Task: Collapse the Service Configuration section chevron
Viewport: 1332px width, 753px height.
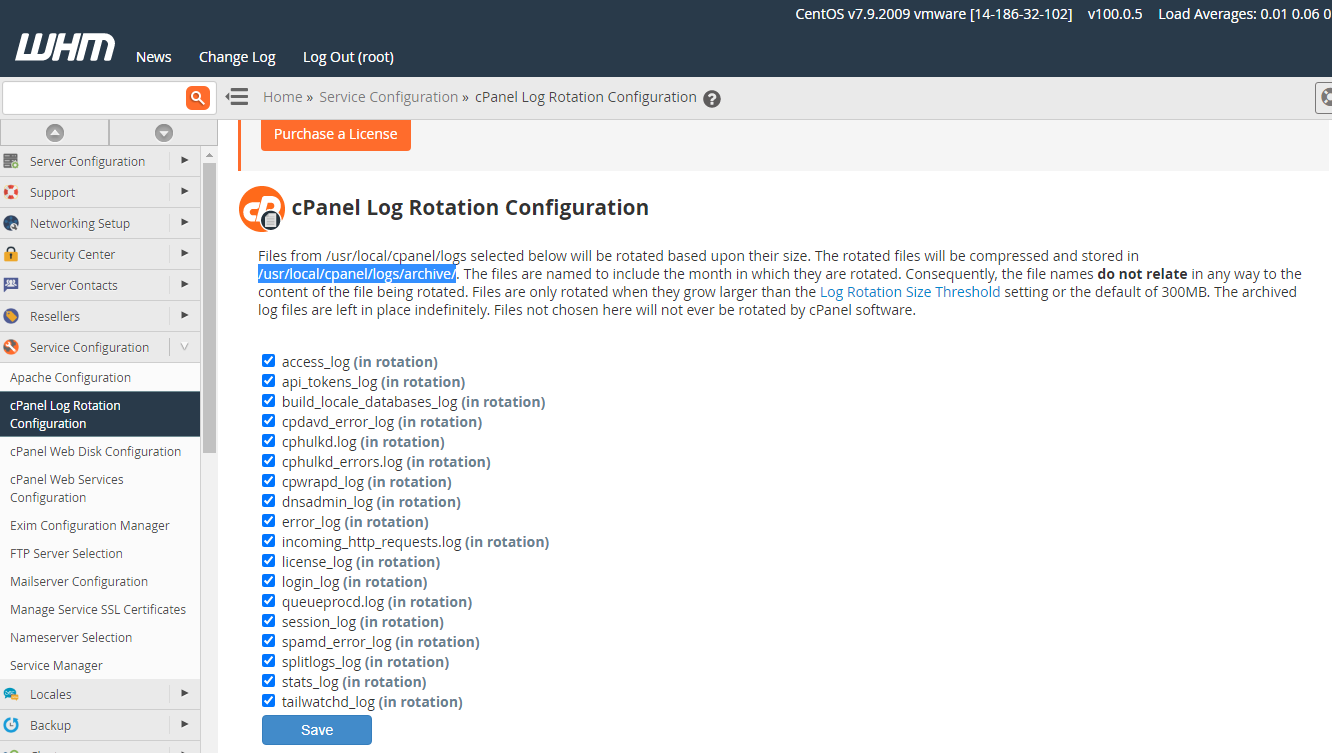Action: point(184,347)
